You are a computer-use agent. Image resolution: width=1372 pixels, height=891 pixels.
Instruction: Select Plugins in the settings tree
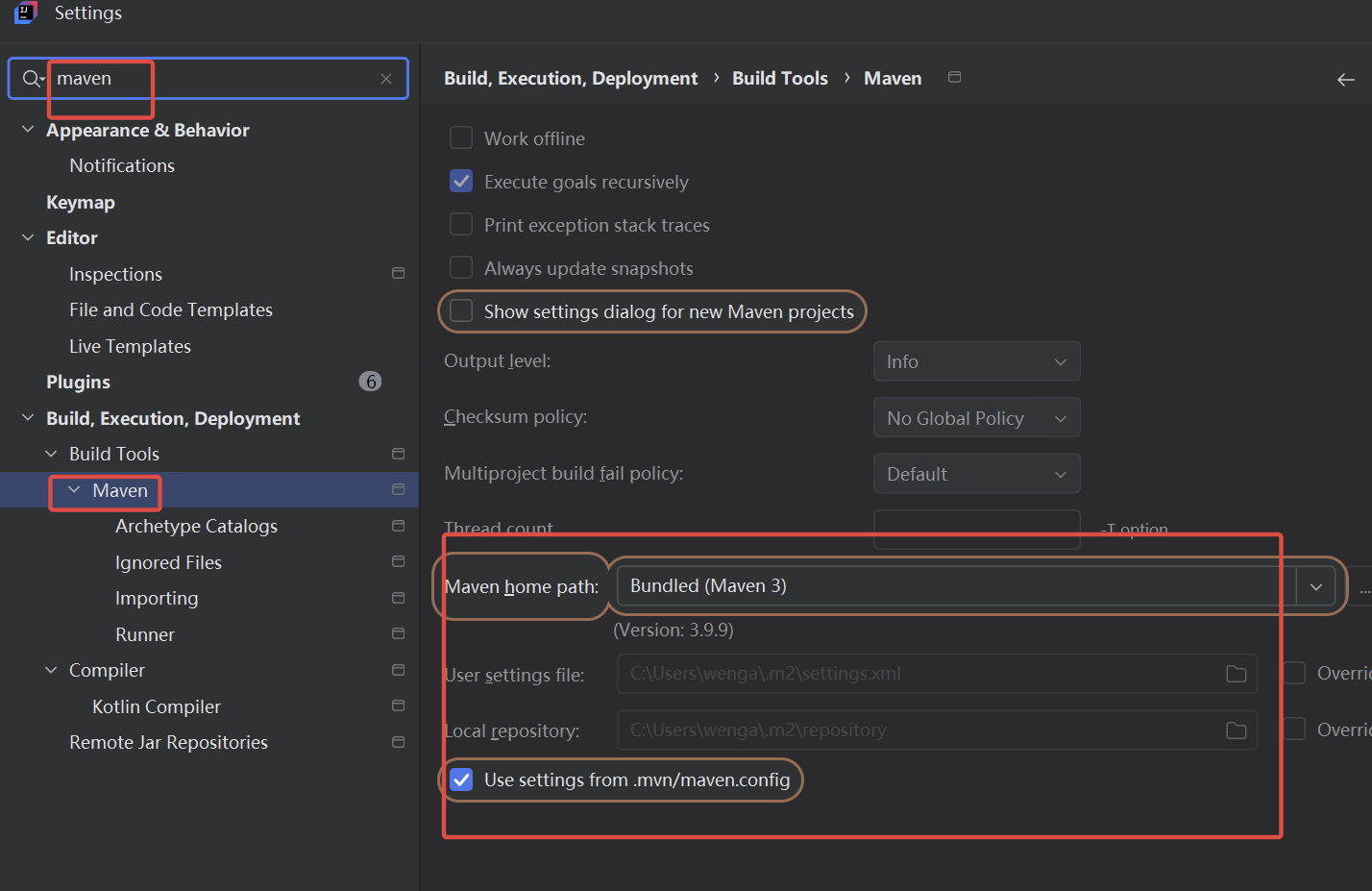point(78,382)
